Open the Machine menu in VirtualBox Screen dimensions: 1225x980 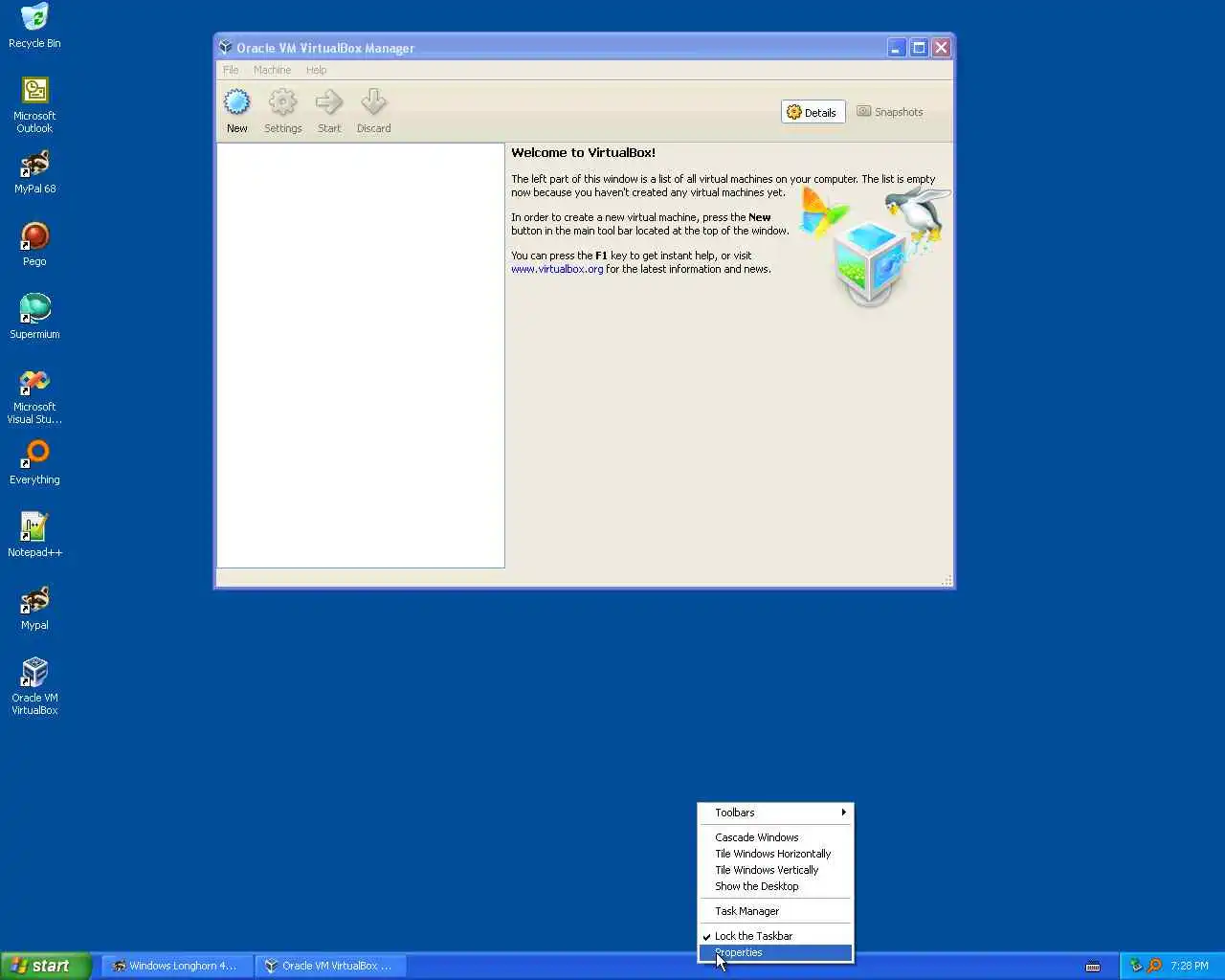click(272, 70)
